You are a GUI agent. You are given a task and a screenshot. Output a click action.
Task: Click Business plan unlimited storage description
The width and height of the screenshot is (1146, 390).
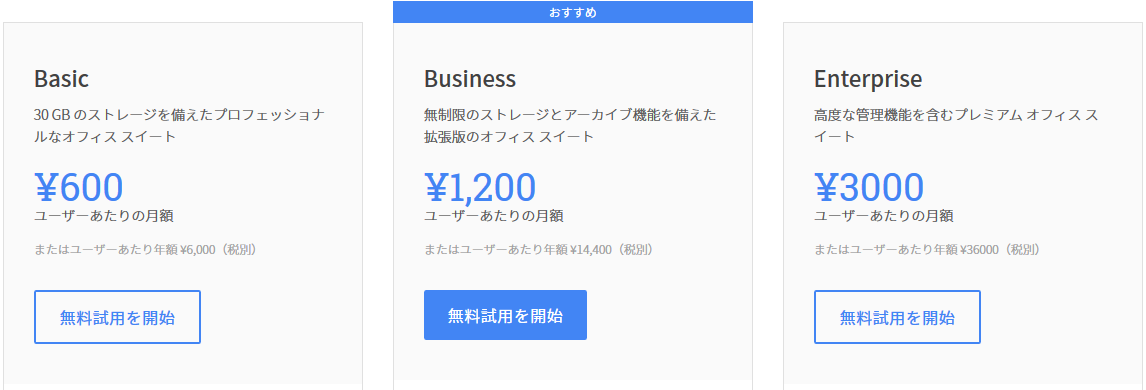click(570, 126)
